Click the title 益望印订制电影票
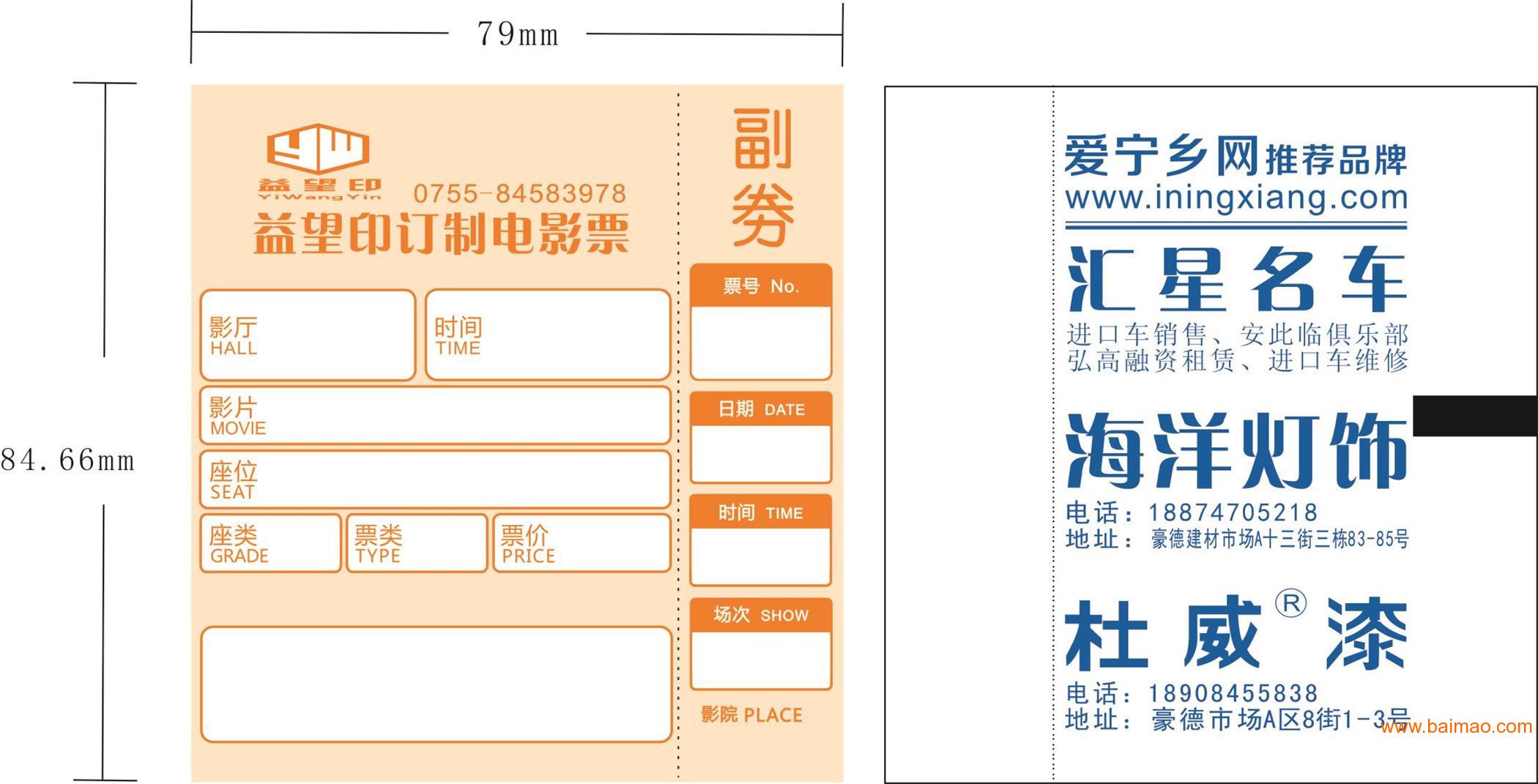 point(442,234)
